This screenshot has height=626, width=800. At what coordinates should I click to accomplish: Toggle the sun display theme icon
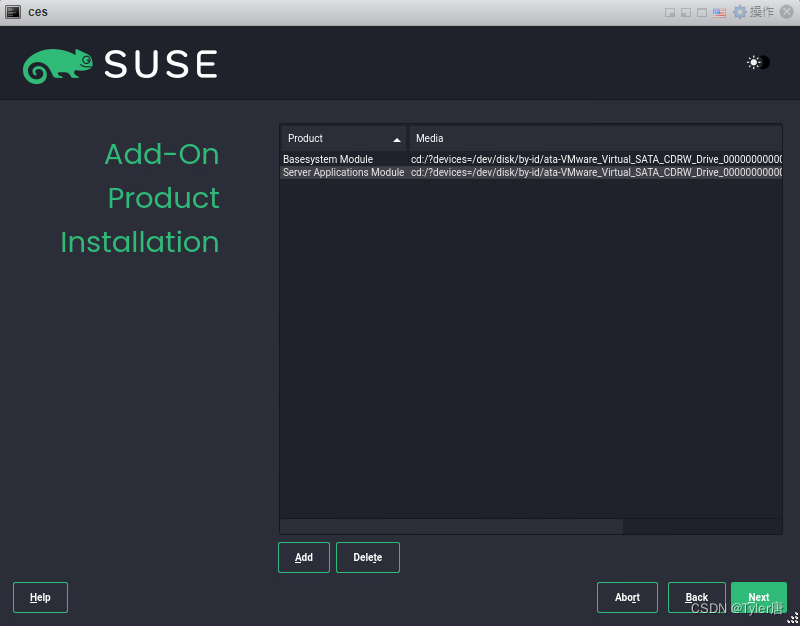pos(754,62)
